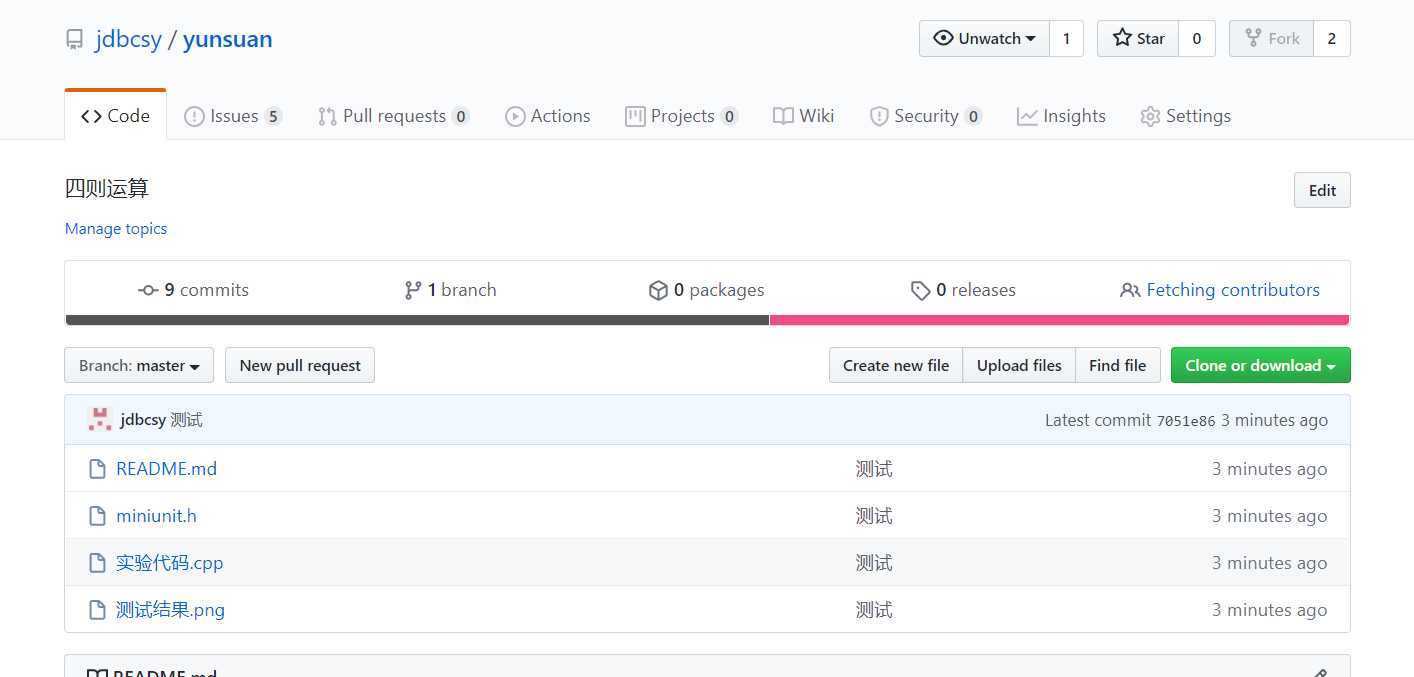The height and width of the screenshot is (677, 1414).
Task: Click the 3 minutes ago time in README.md row
Action: pyautogui.click(x=1269, y=469)
